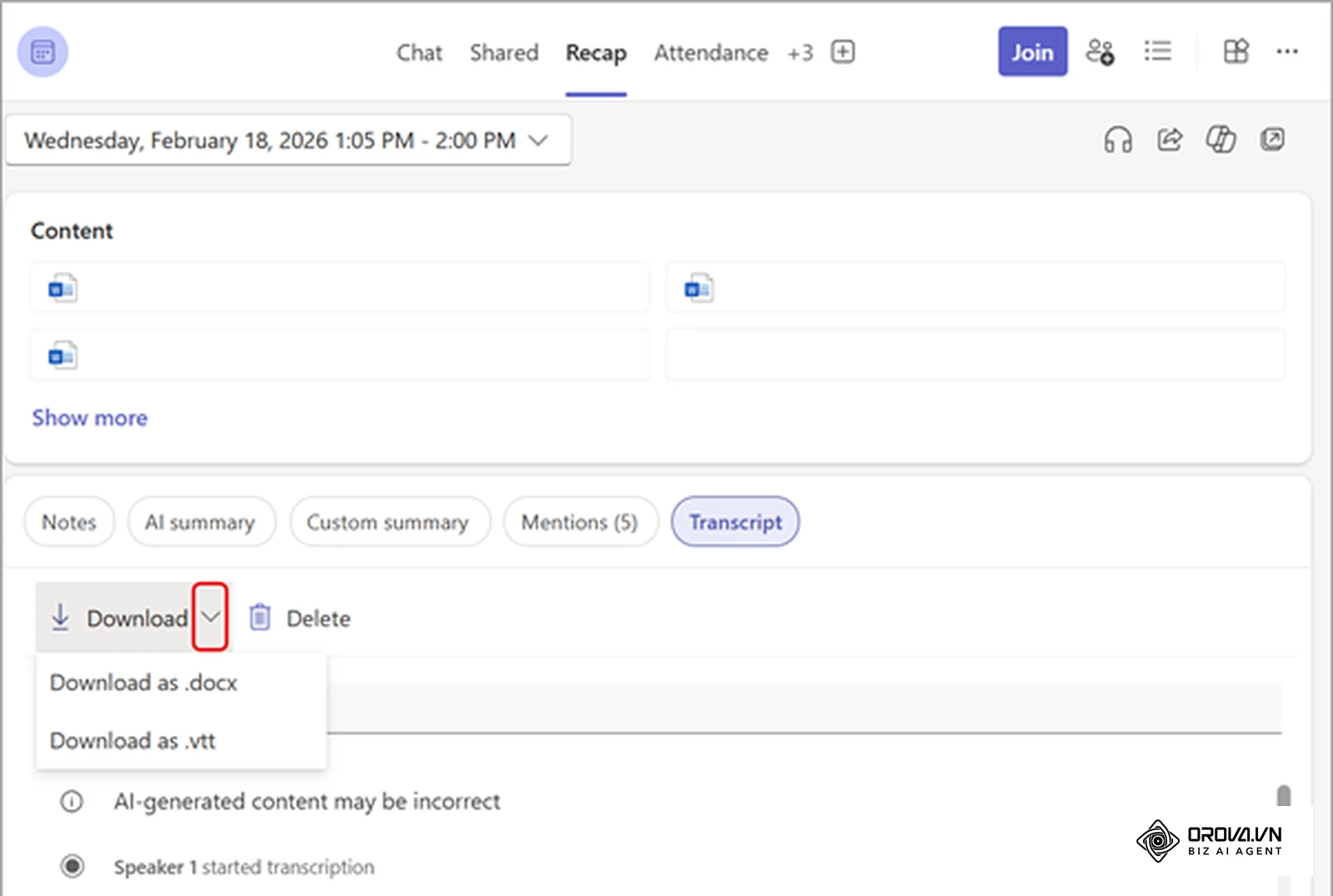Screen dimensions: 1333x896
Task: Open the Word document in the right Content column
Action: (976, 288)
